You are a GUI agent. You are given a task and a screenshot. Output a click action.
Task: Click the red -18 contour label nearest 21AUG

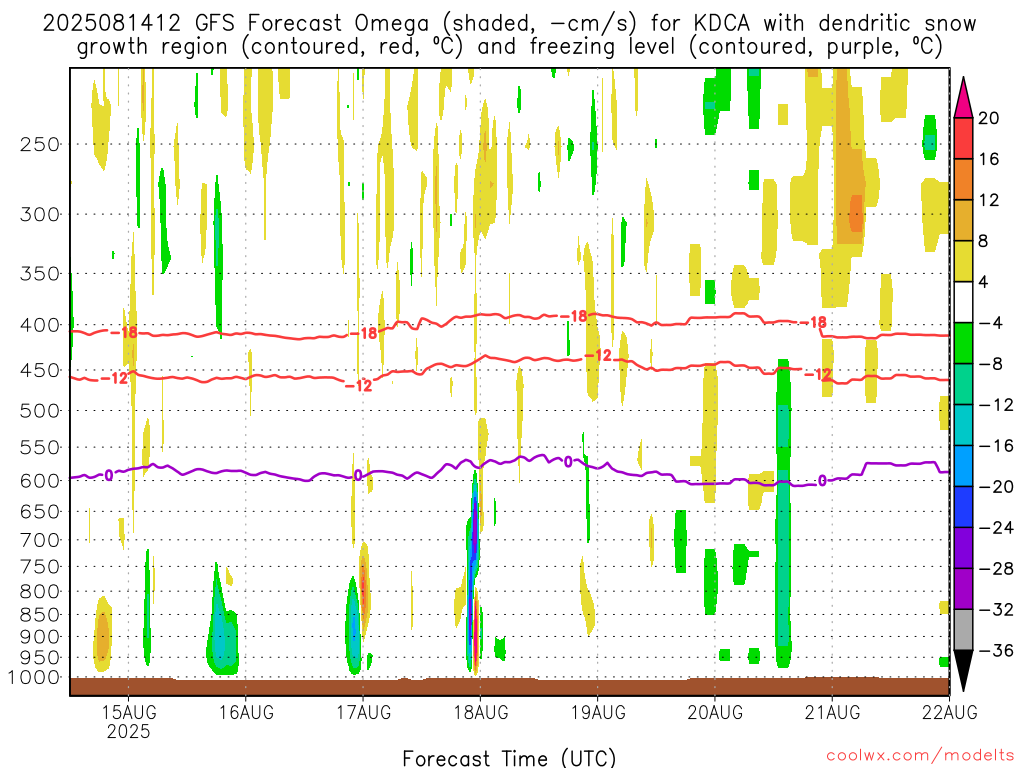[814, 322]
